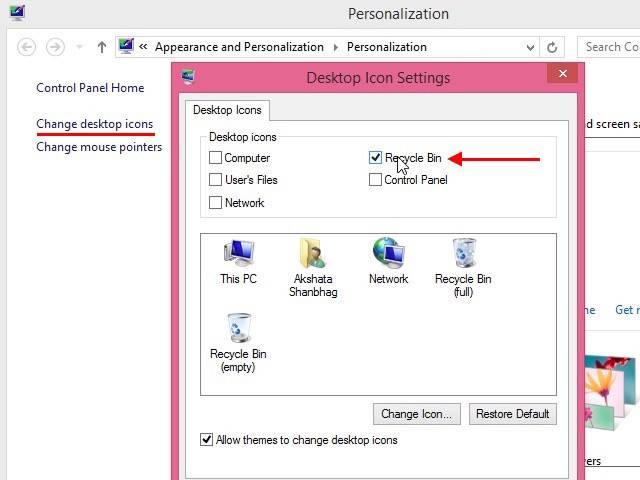Open Control Panel Home link
The width and height of the screenshot is (640, 480).
click(x=90, y=88)
